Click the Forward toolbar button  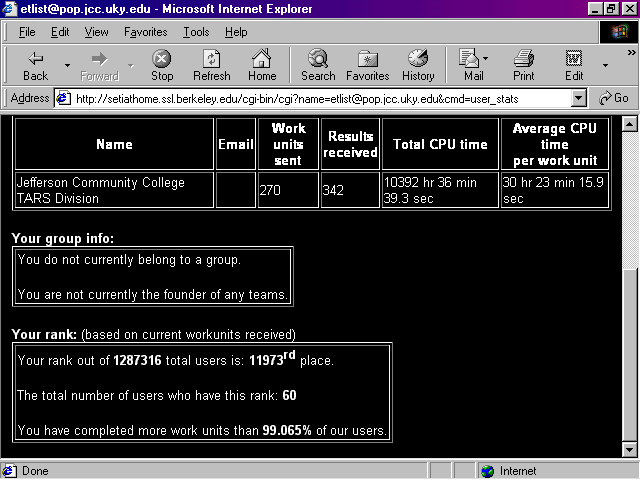(x=99, y=66)
